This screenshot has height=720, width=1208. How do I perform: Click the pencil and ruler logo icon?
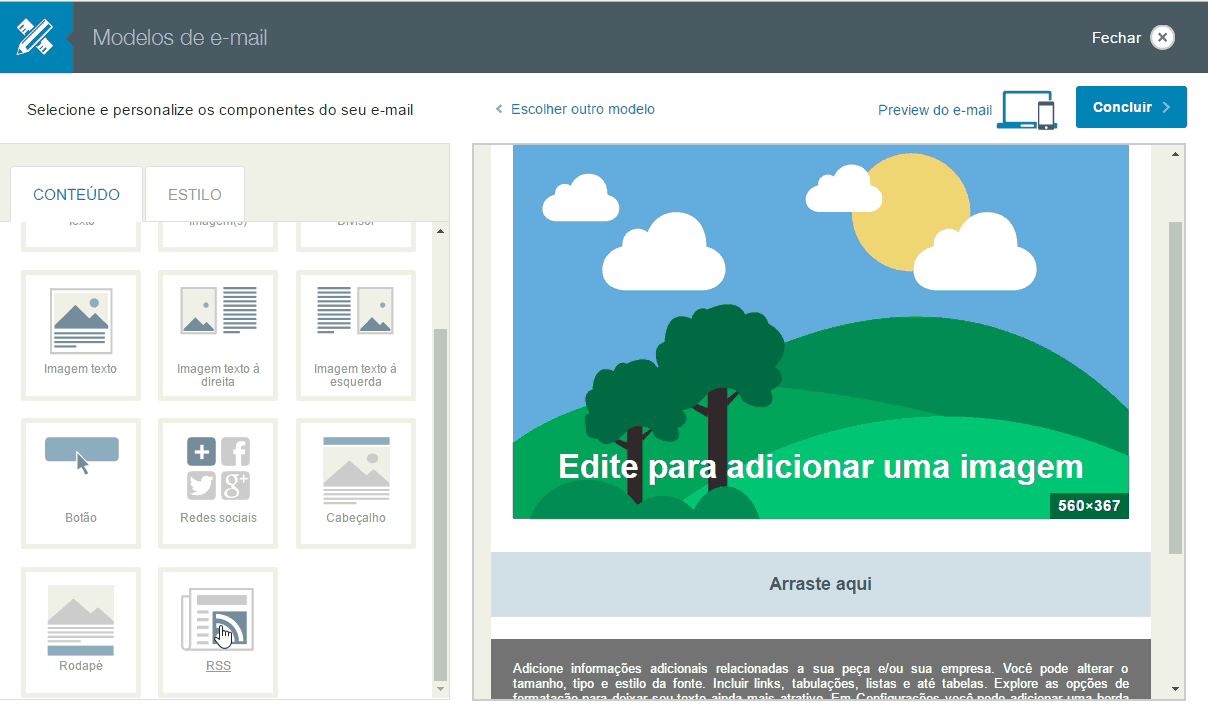(35, 37)
